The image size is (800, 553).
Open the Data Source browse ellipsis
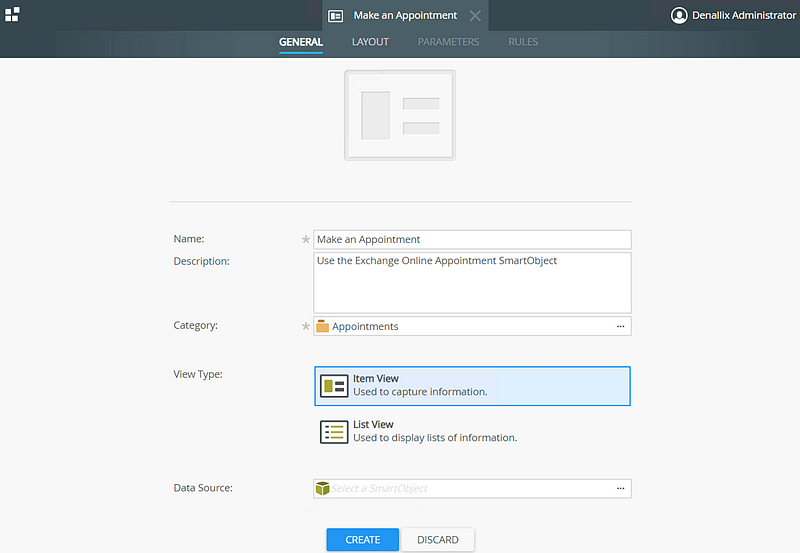620,488
